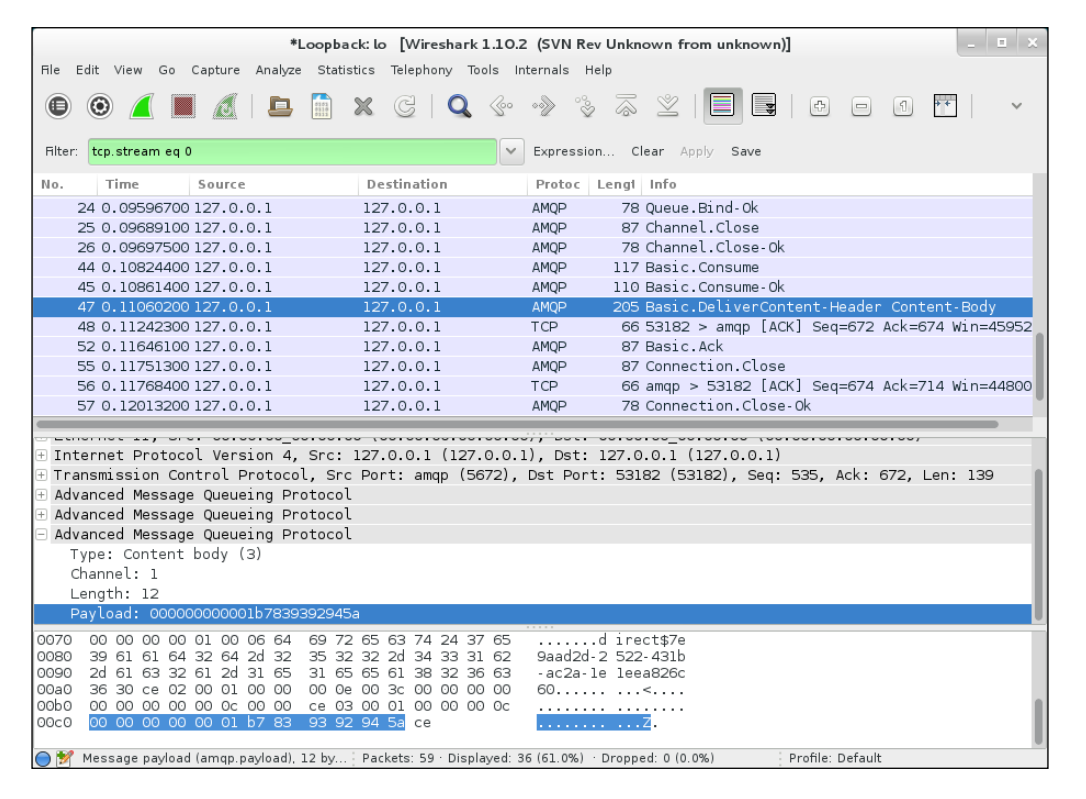
Task: Open the Statistics menu
Action: (x=346, y=70)
